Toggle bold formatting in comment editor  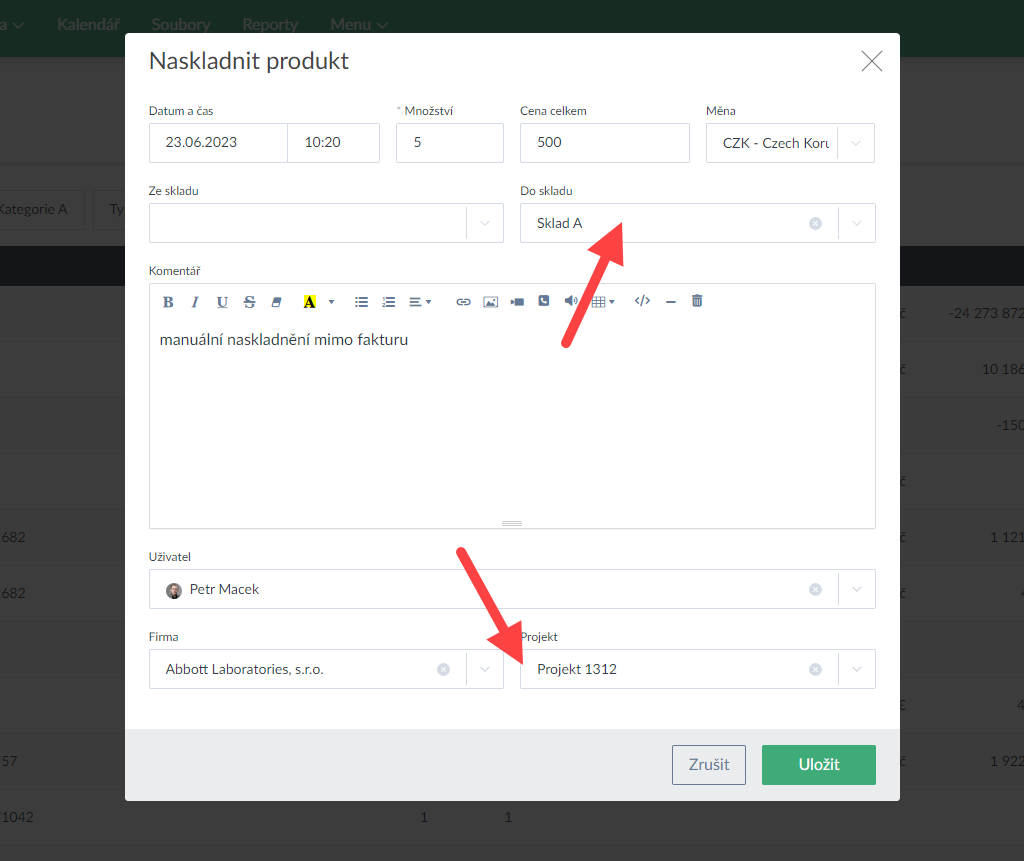168,302
